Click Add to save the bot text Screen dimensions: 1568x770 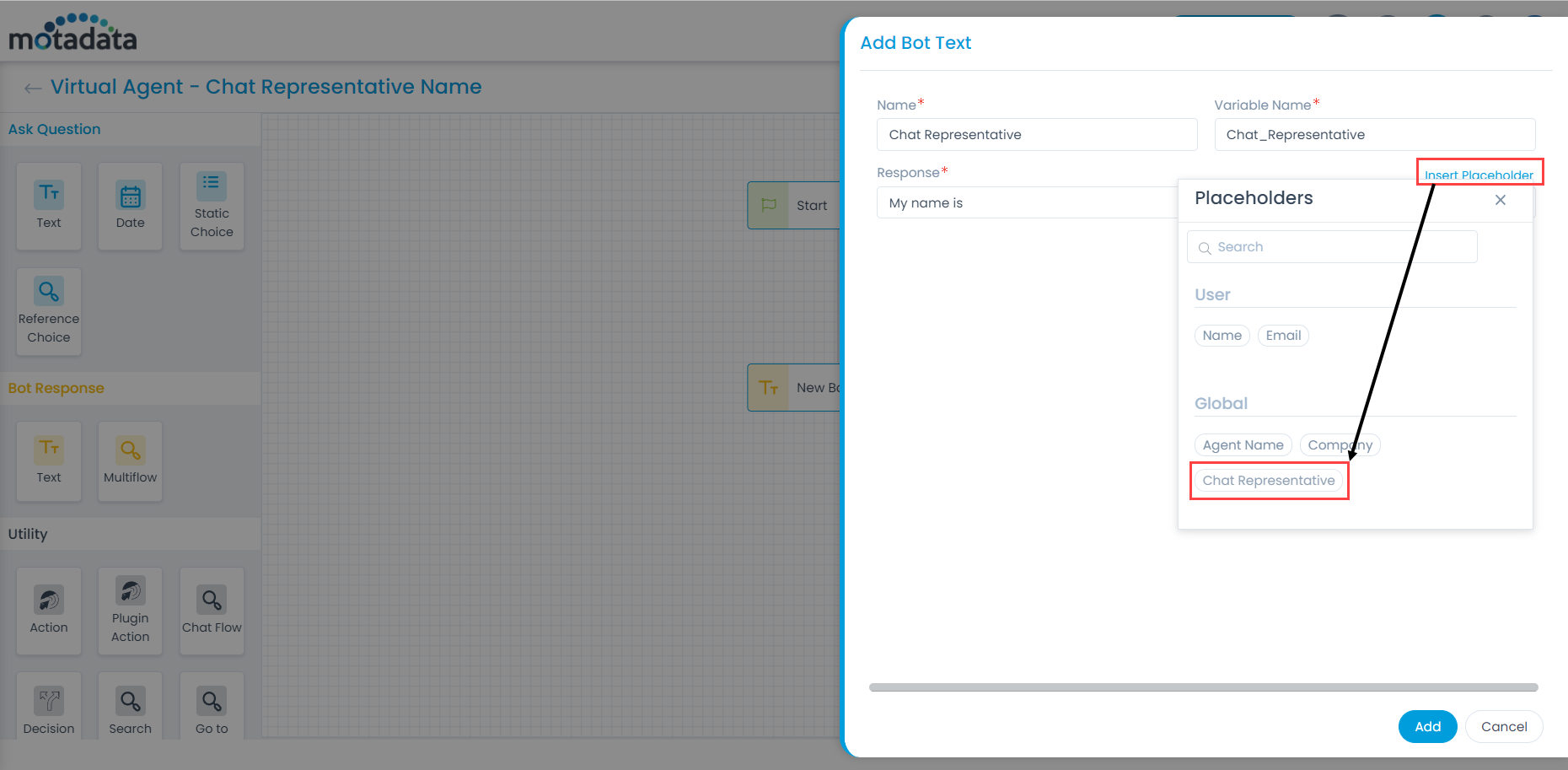[x=1427, y=726]
